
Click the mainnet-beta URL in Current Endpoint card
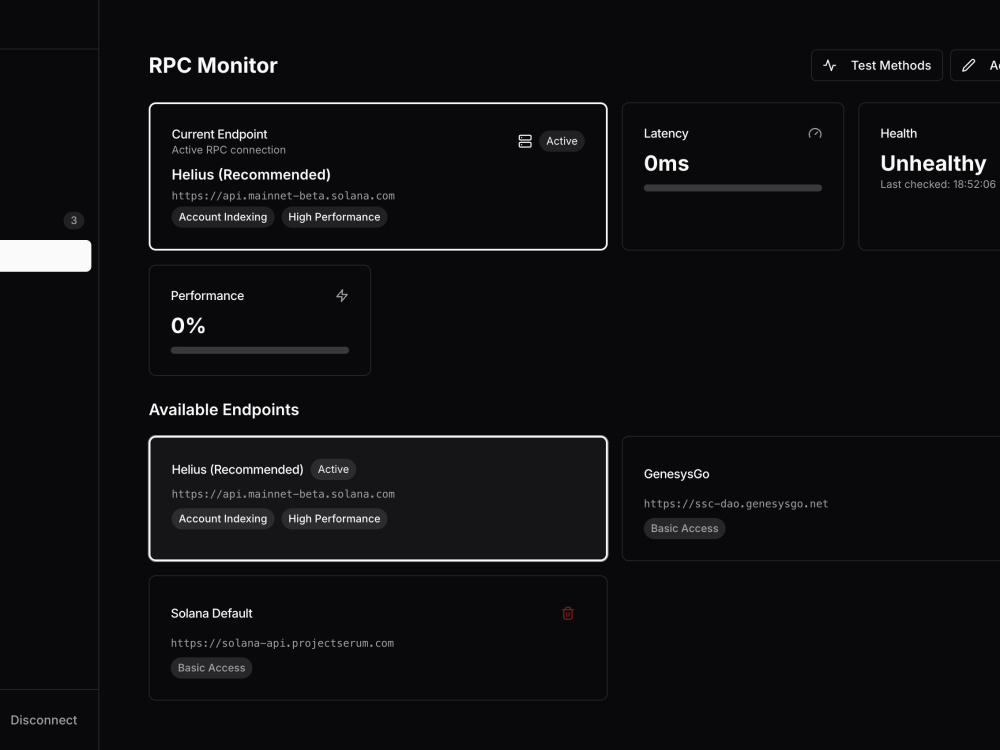coord(283,196)
